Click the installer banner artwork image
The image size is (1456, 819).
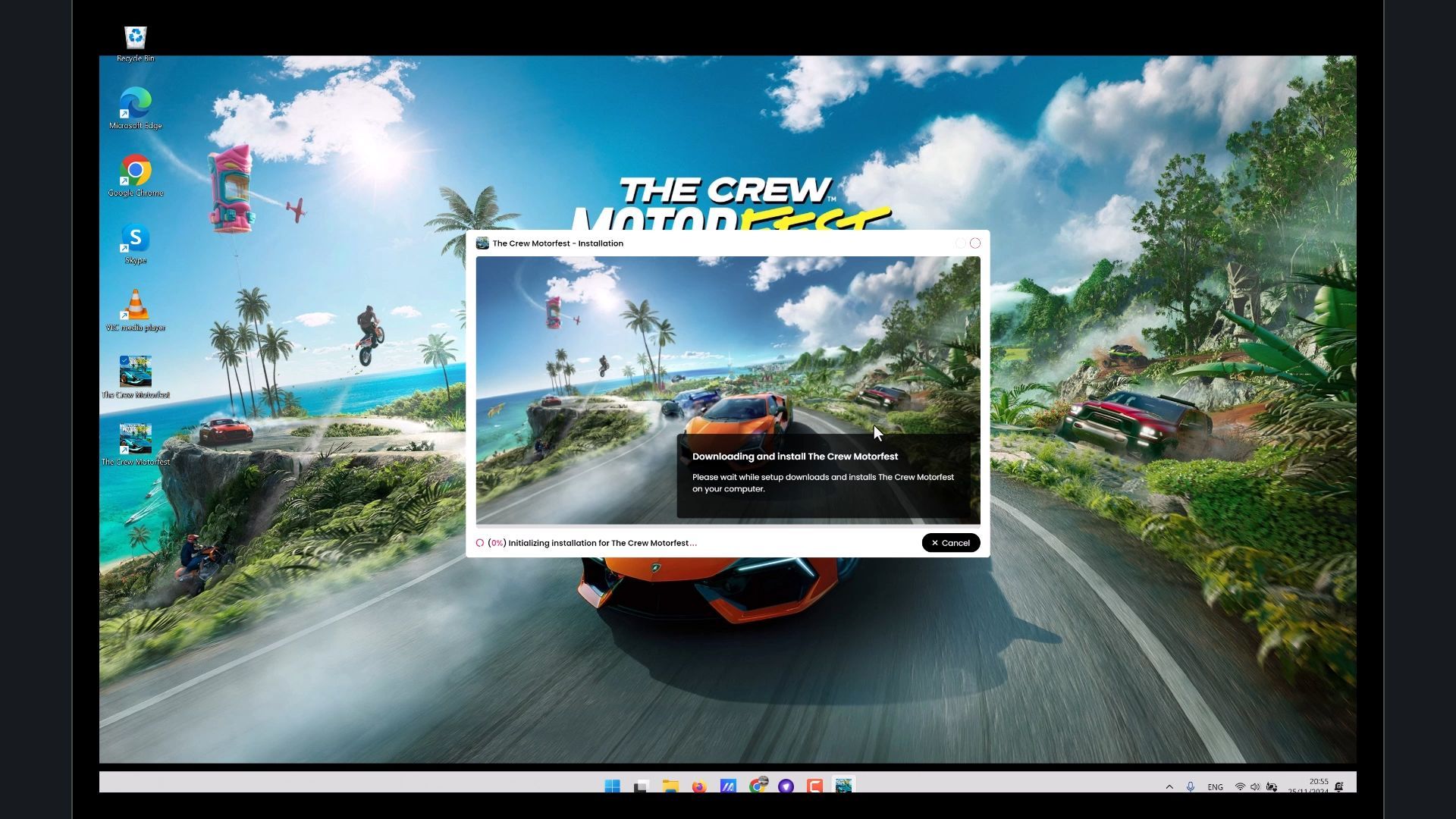[728, 390]
